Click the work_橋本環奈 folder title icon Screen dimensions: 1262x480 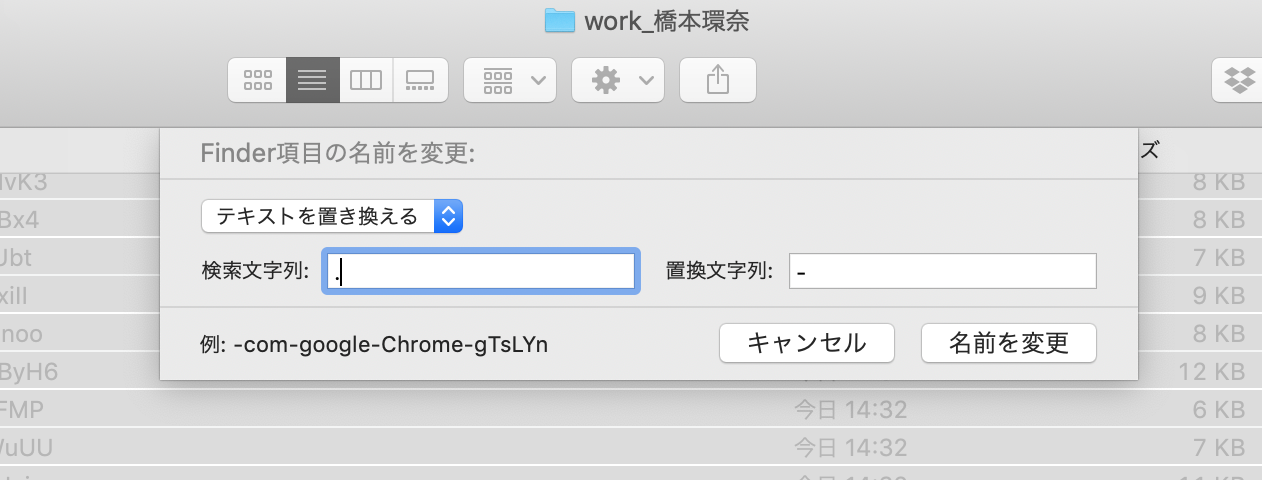pos(559,21)
